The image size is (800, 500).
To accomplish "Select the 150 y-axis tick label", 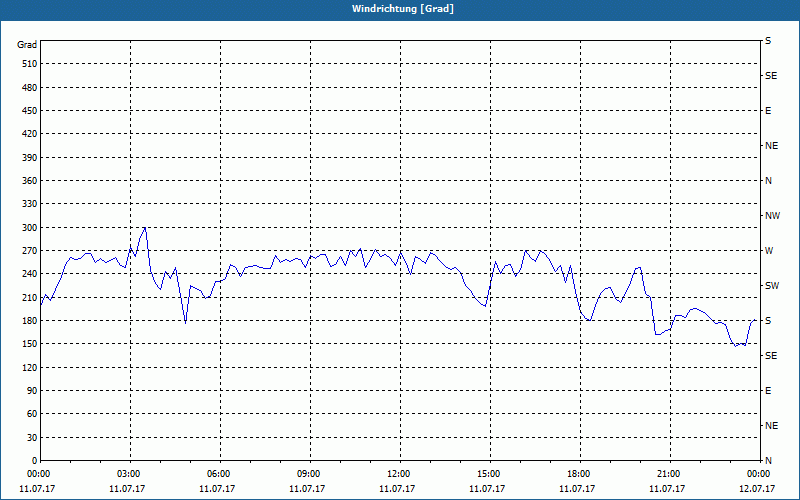I will pos(29,344).
